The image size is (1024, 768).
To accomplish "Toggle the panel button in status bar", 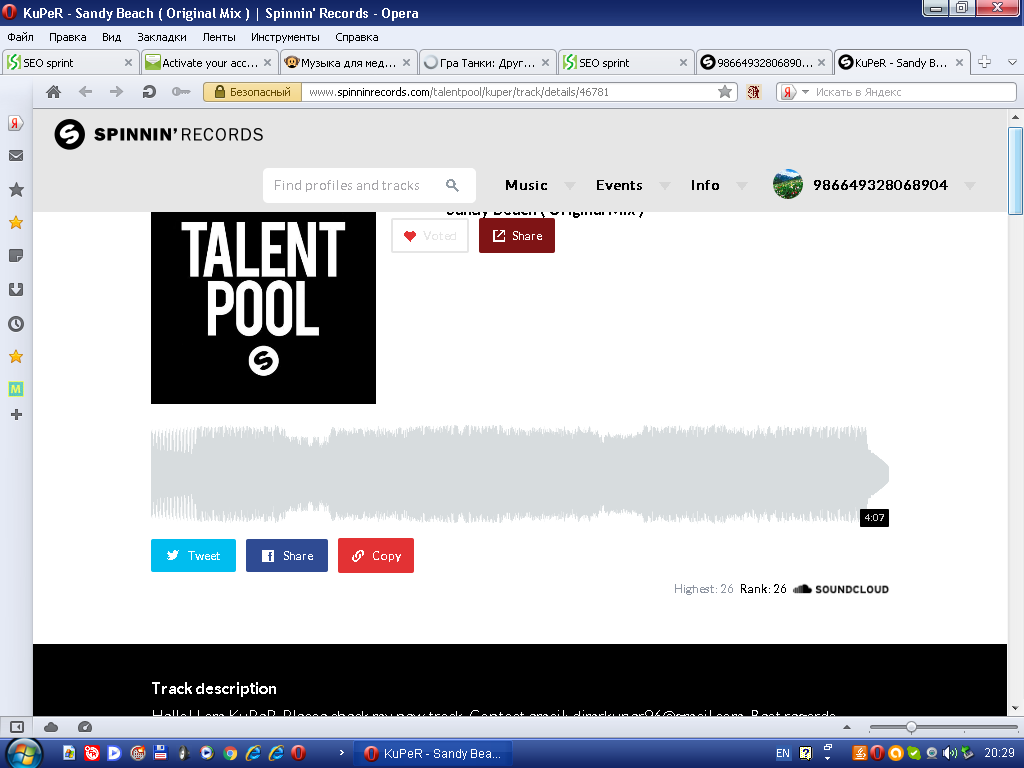I will point(17,727).
